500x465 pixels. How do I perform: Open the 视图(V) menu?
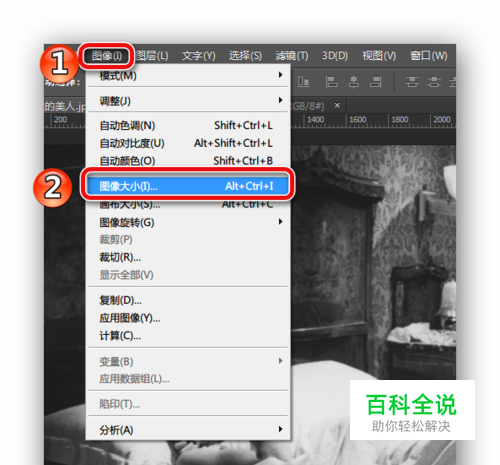click(379, 56)
